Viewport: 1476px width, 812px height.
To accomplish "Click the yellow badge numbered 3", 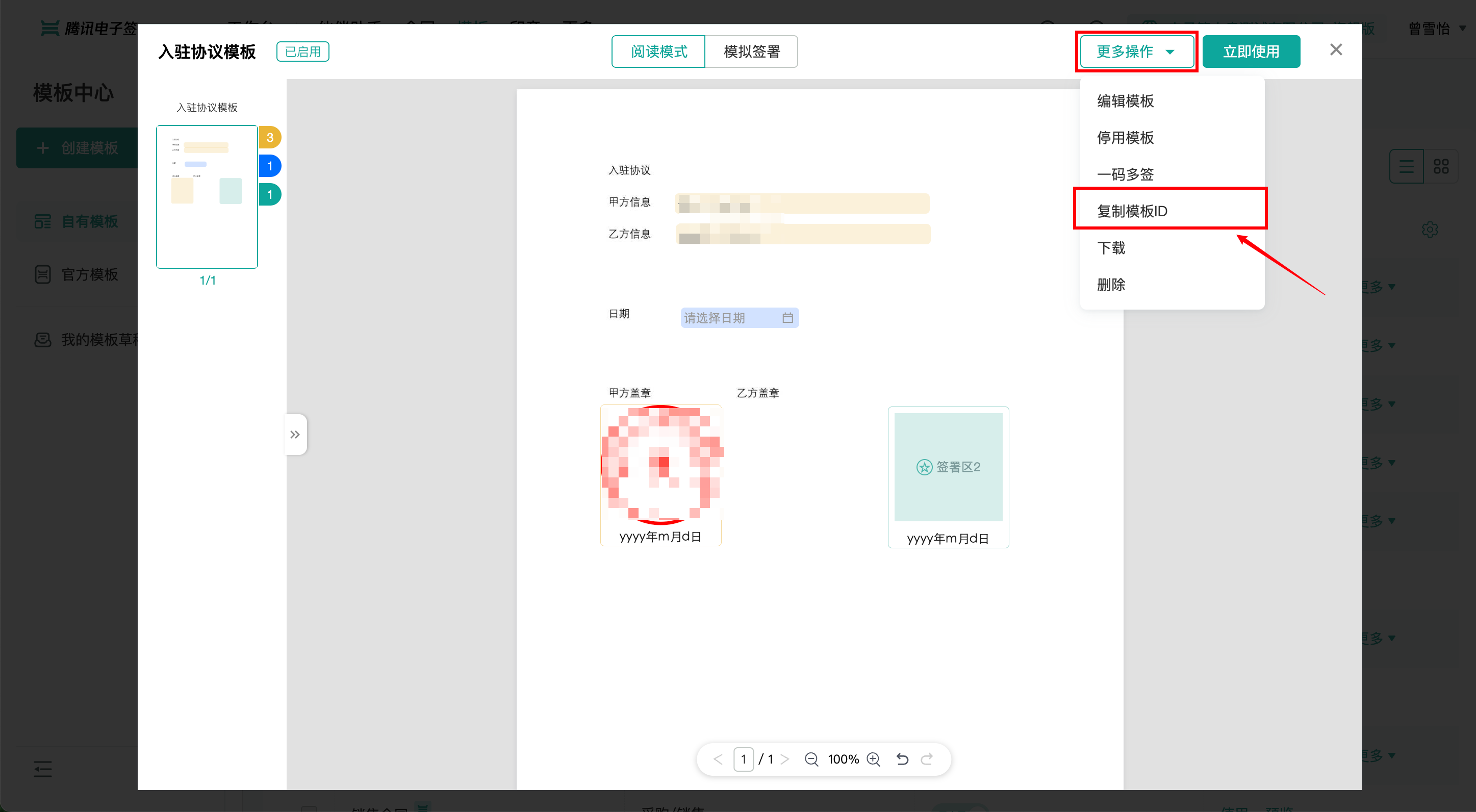I will click(270, 138).
